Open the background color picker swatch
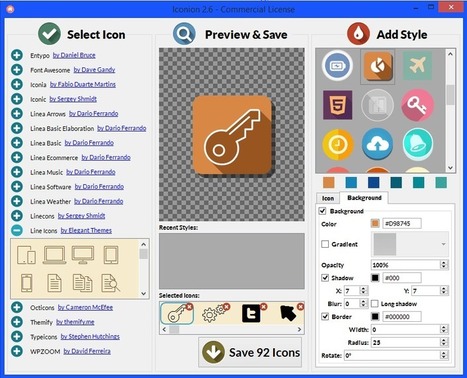The width and height of the screenshot is (467, 378). click(x=375, y=223)
